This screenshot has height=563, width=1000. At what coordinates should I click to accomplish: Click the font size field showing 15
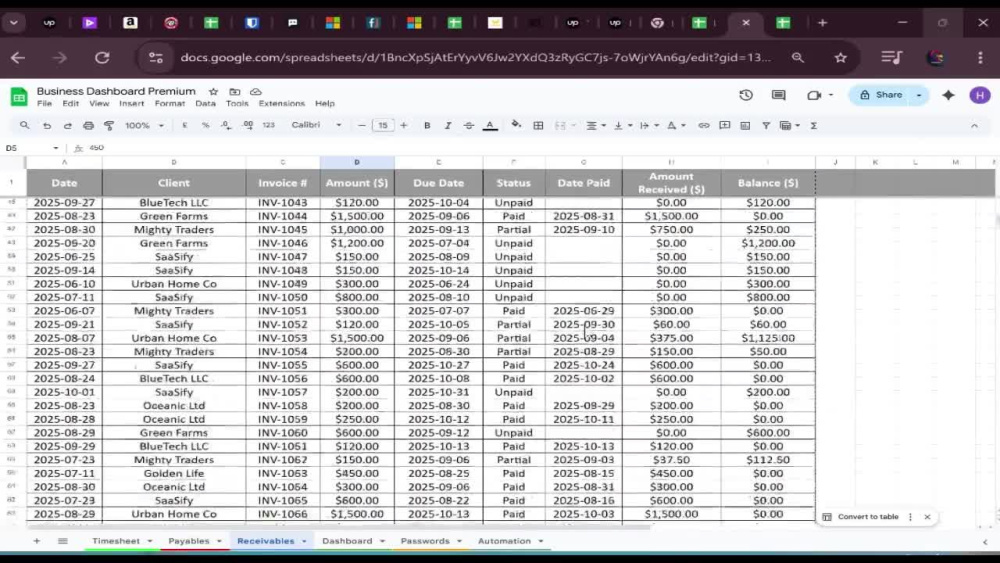pos(383,126)
